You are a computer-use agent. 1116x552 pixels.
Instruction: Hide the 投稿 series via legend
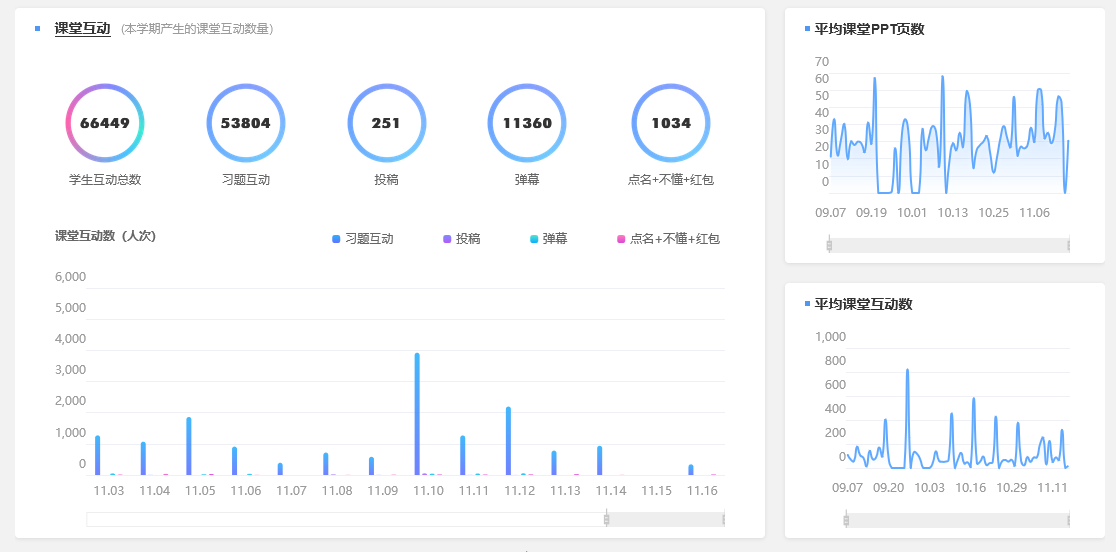pos(461,239)
